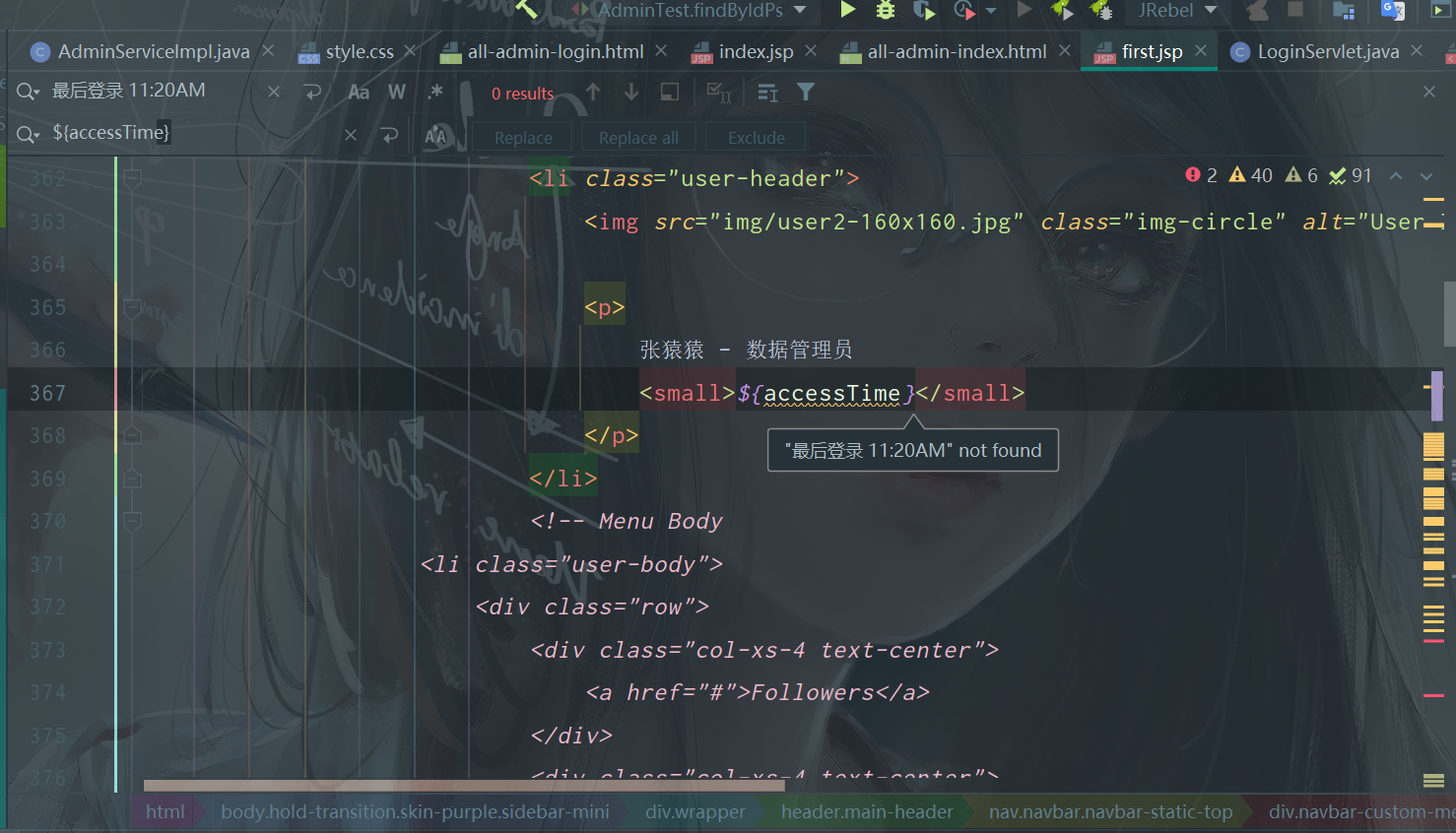The image size is (1456, 833).
Task: Open the Project Structure icon
Action: pyautogui.click(x=1344, y=10)
